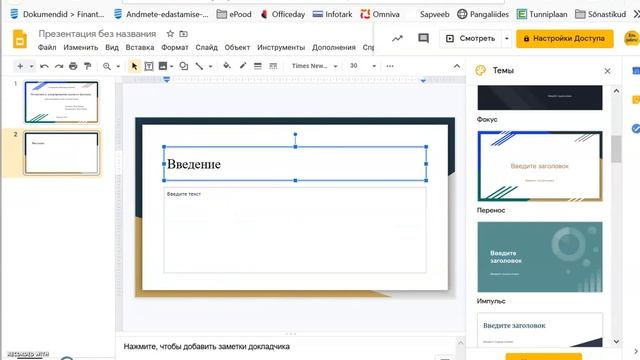This screenshot has height=360, width=640.
Task: Open the Файл menu
Action: (47, 47)
